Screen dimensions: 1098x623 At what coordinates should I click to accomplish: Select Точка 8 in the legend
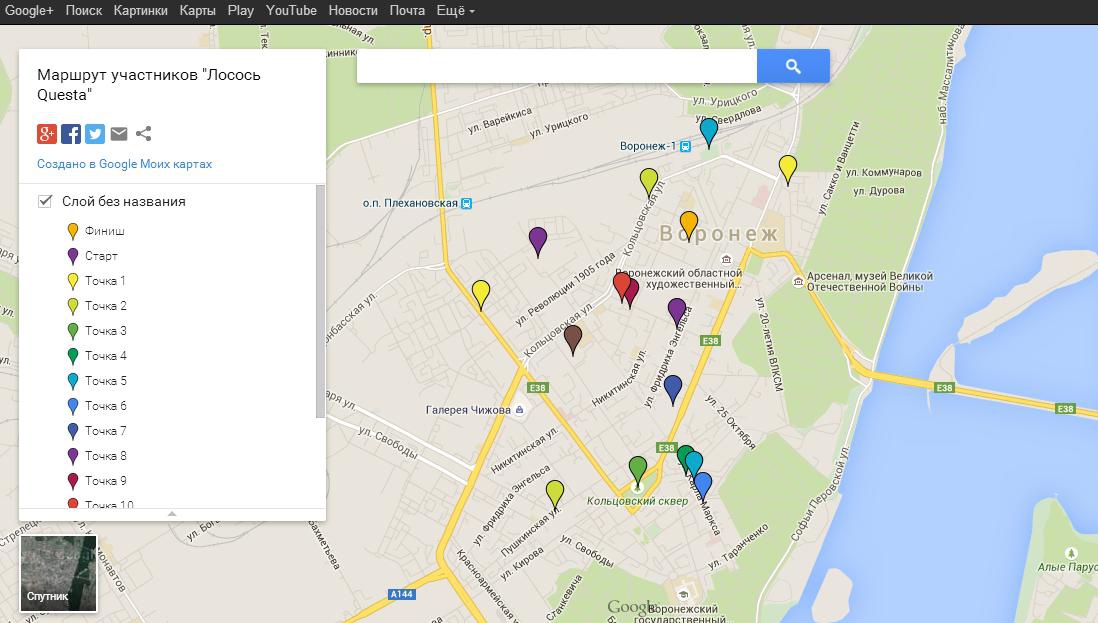[x=106, y=456]
